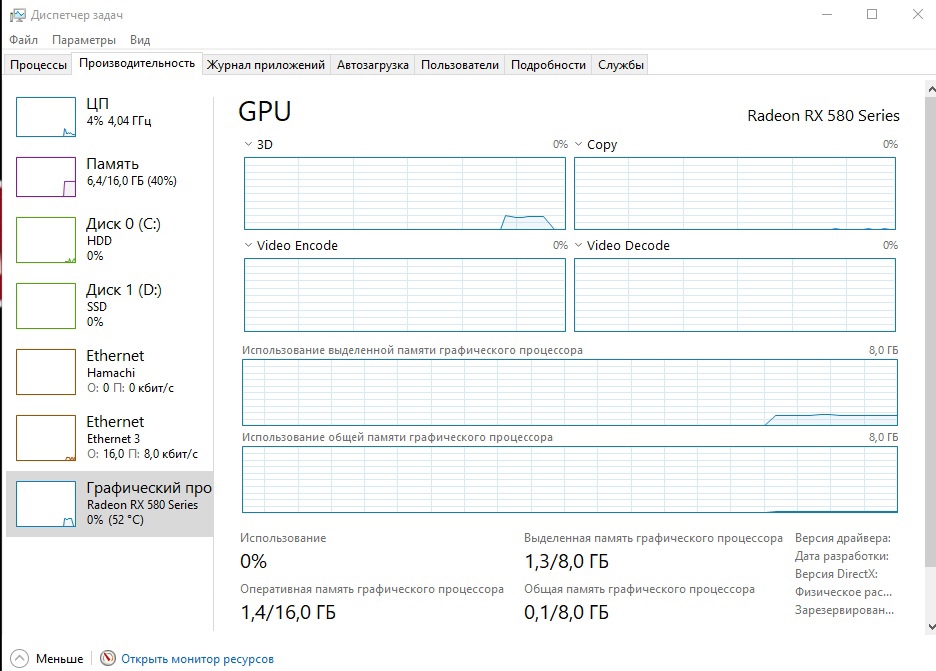This screenshot has width=936, height=671.
Task: Switch to the Процессы tab
Action: (x=38, y=65)
